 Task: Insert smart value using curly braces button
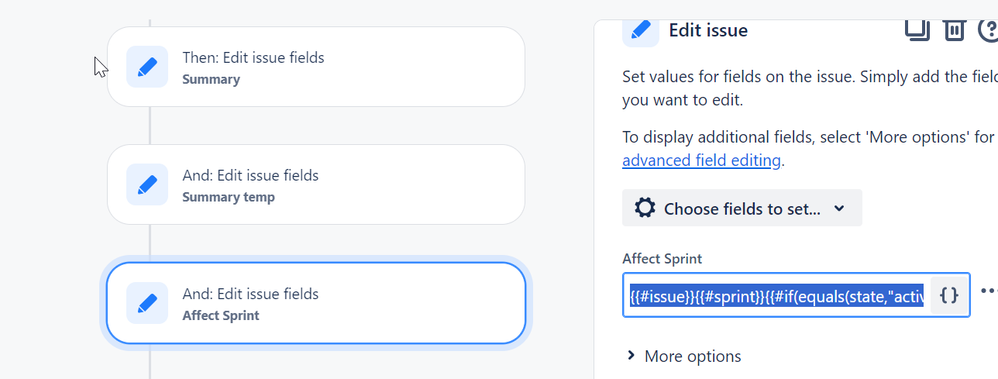(949, 295)
